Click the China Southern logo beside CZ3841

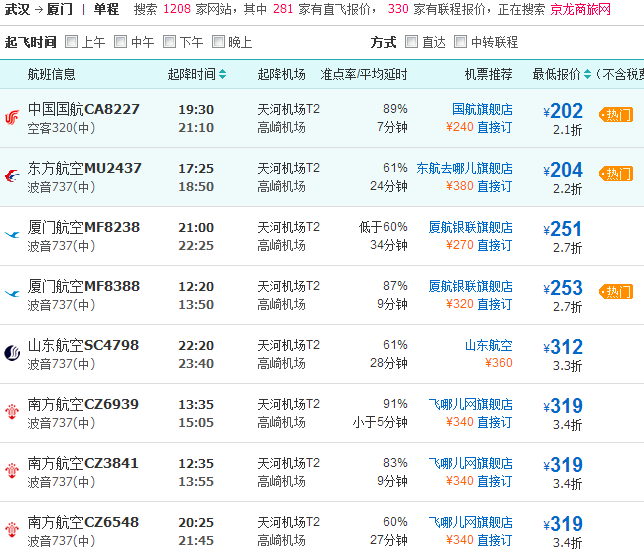coord(12,471)
